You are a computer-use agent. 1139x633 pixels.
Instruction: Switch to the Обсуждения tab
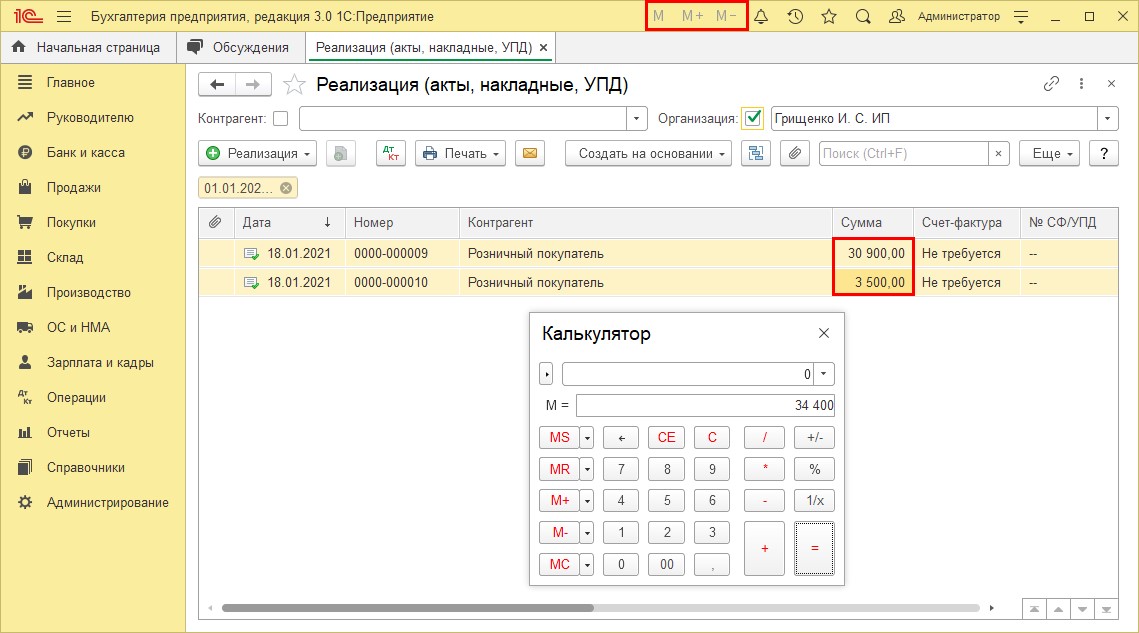pos(240,47)
